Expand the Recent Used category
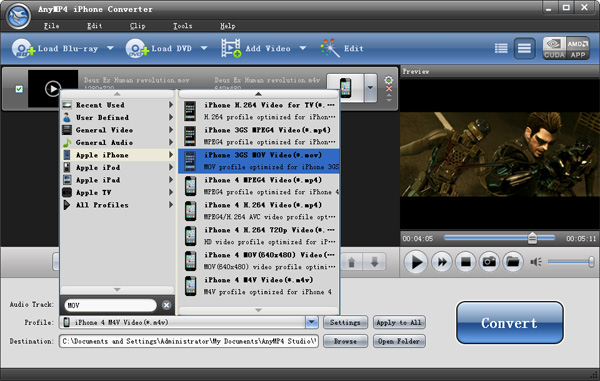 click(x=117, y=105)
